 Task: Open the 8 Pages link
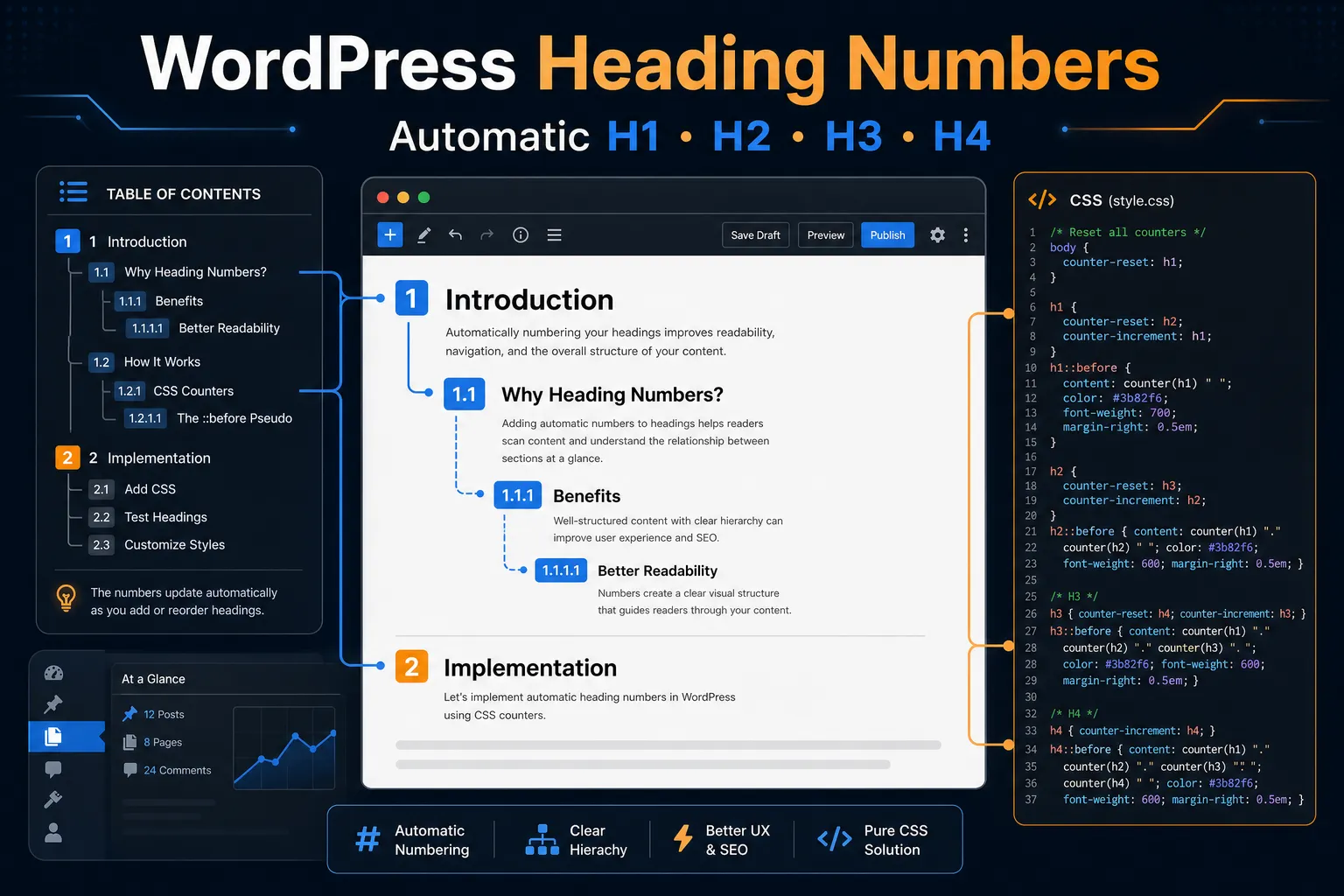[x=163, y=742]
